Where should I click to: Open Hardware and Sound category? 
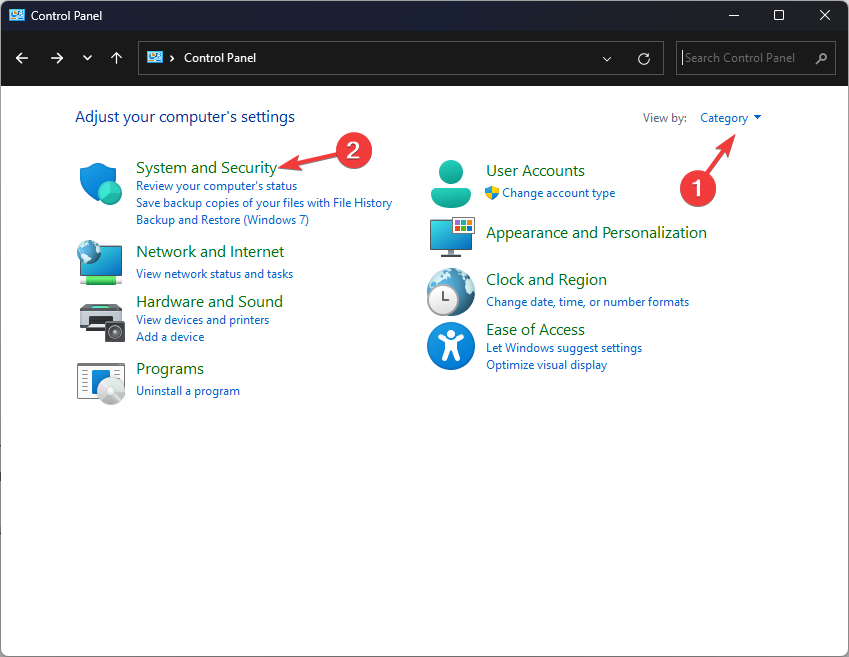coord(210,301)
